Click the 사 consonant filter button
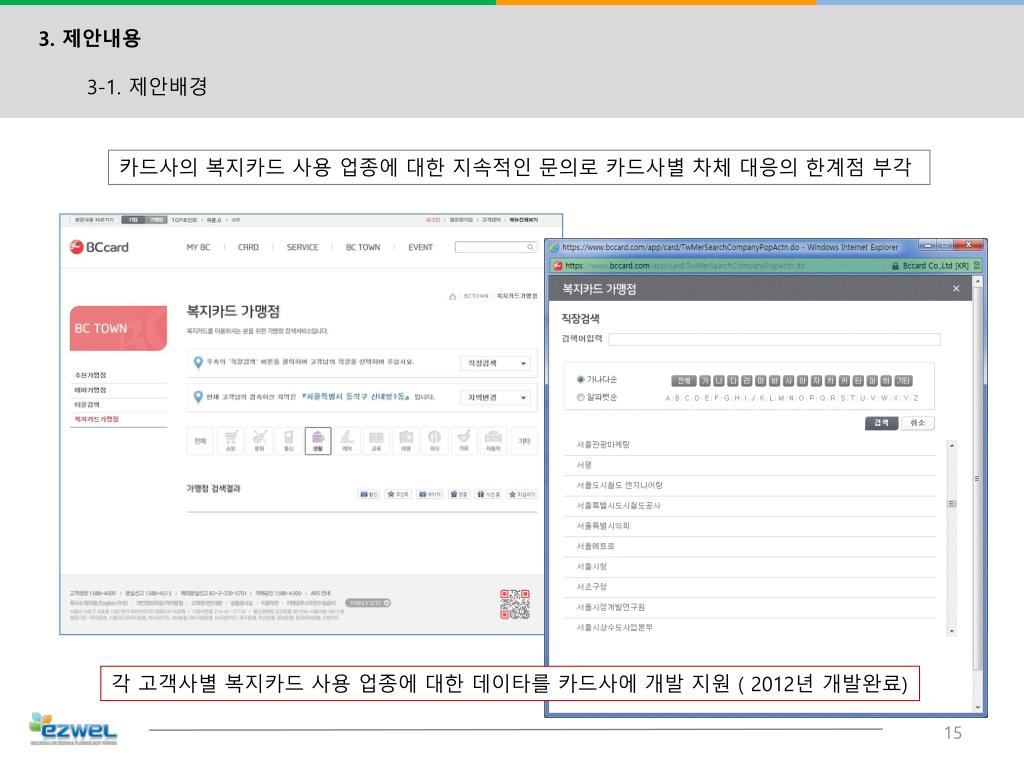1024x768 pixels. pos(788,381)
